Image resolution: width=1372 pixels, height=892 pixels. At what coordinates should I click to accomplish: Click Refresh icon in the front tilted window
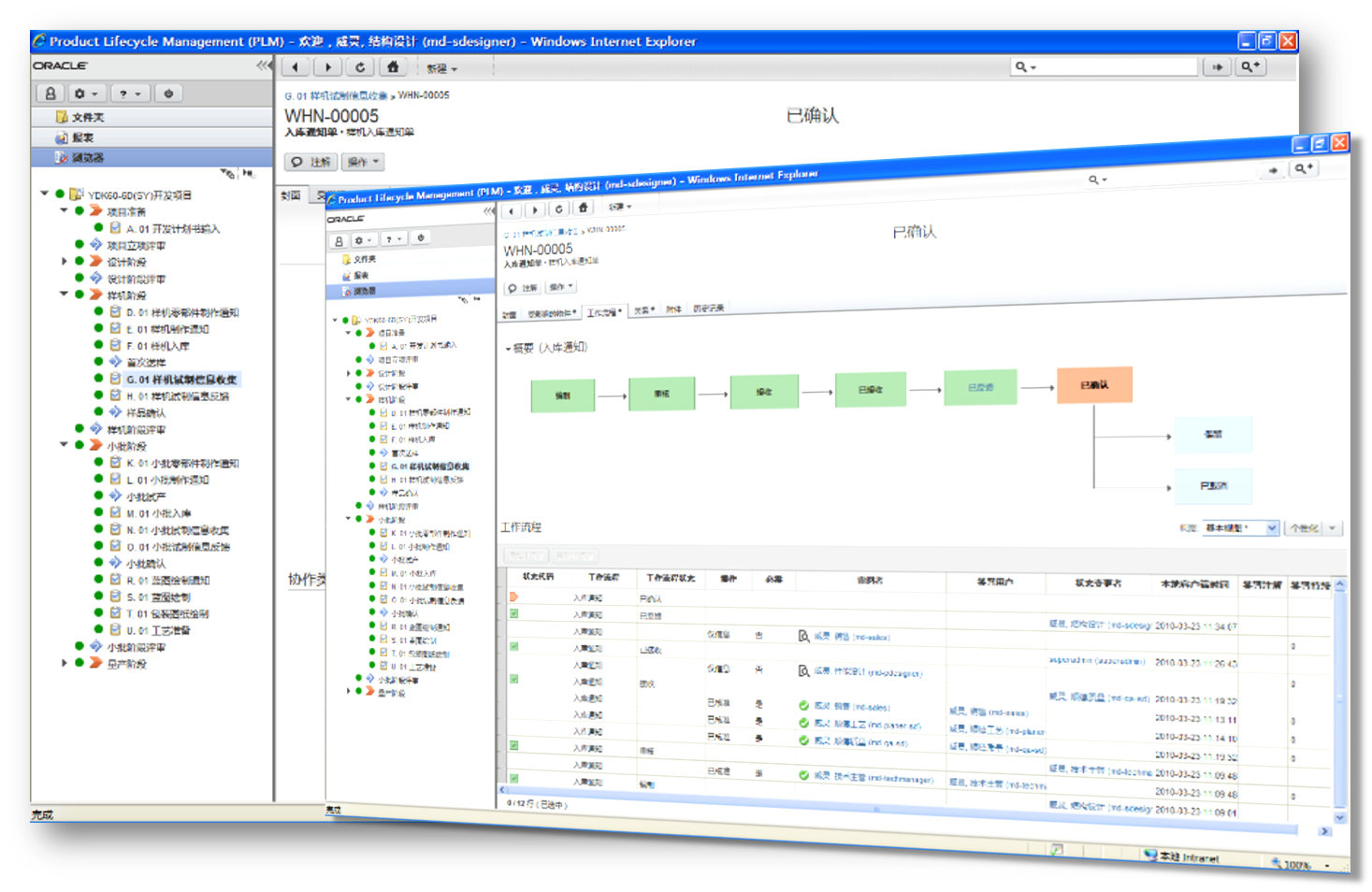[558, 209]
